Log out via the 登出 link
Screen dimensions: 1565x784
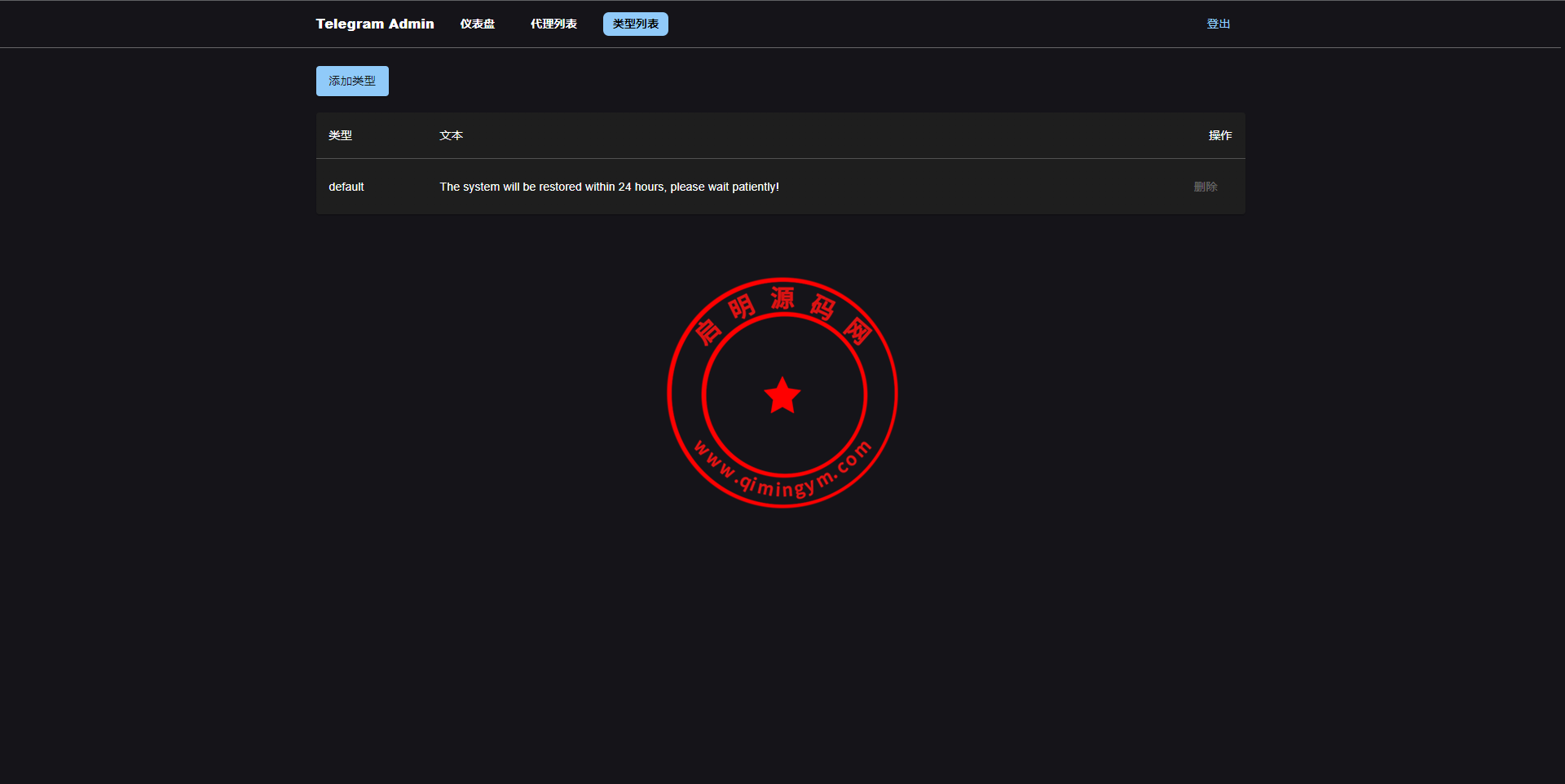tap(1218, 24)
